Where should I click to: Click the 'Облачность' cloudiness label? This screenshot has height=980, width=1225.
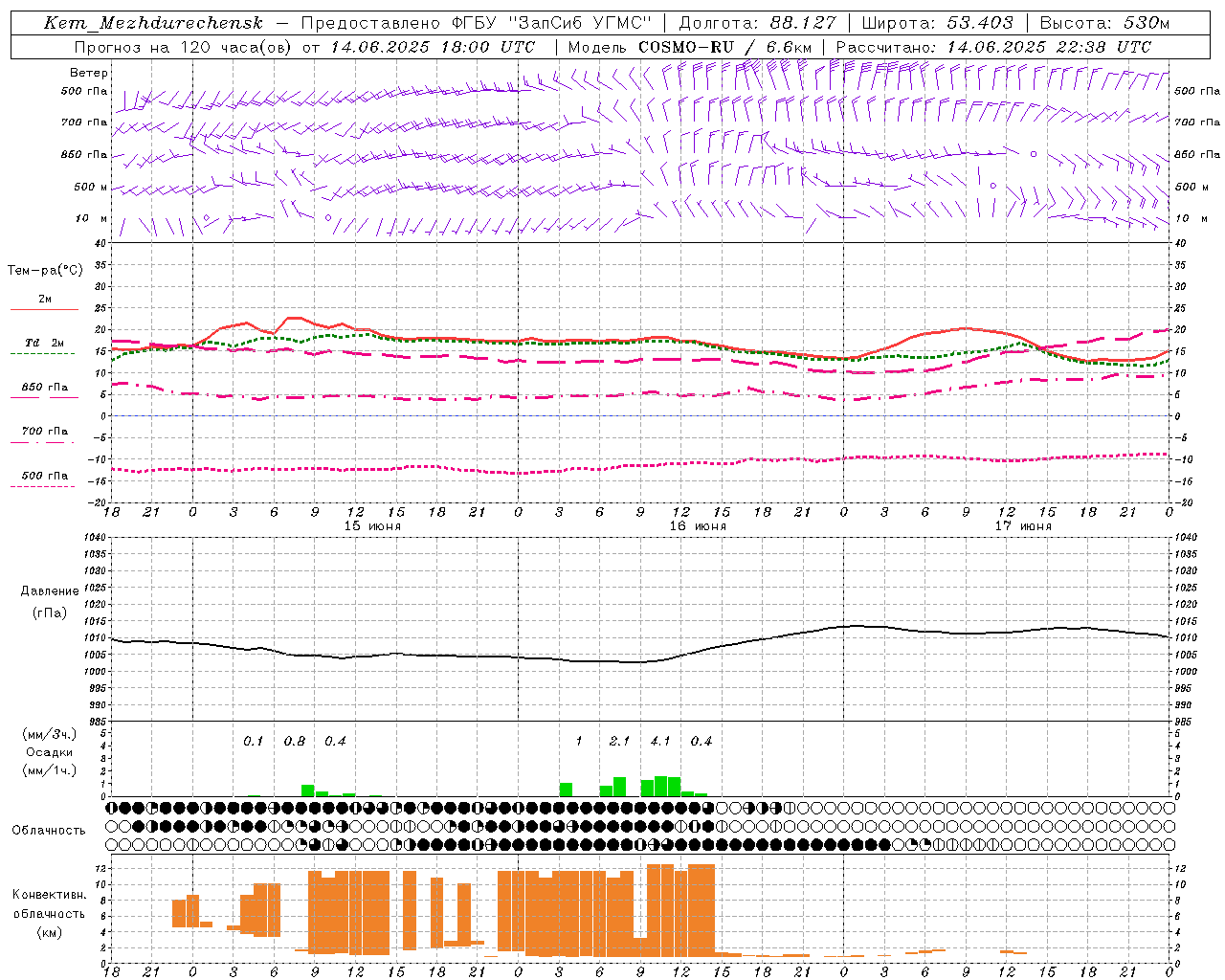click(x=49, y=831)
